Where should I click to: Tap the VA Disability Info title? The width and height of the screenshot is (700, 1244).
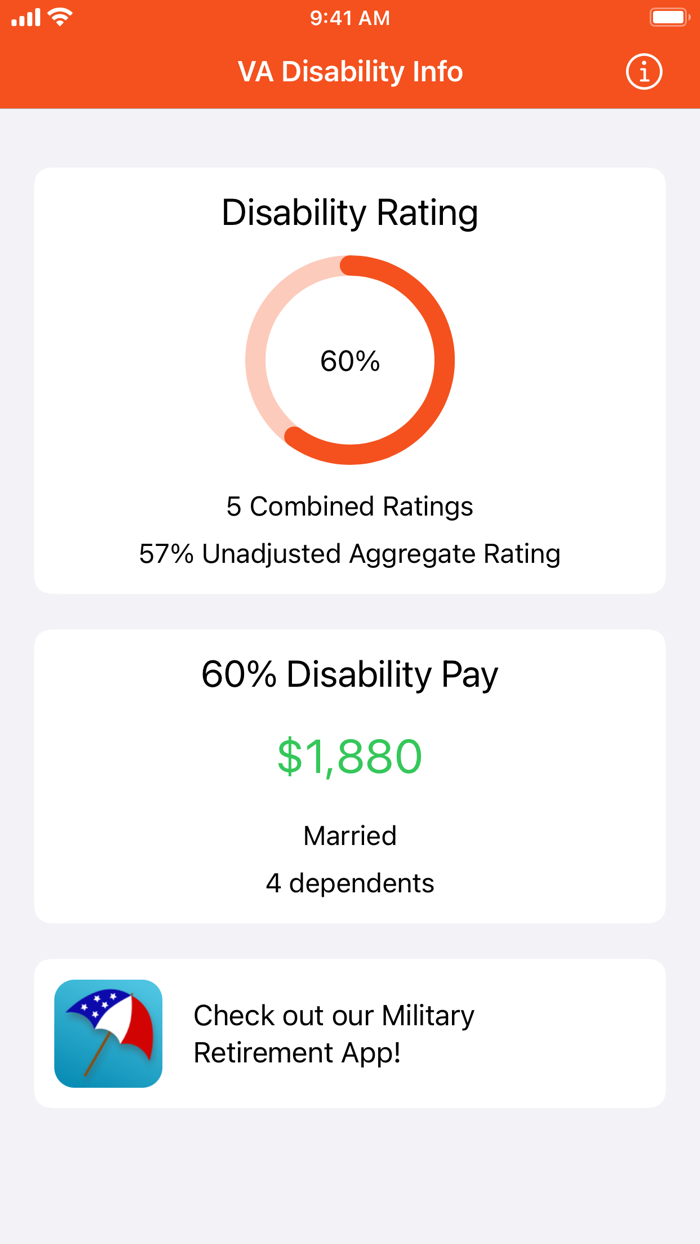(350, 71)
